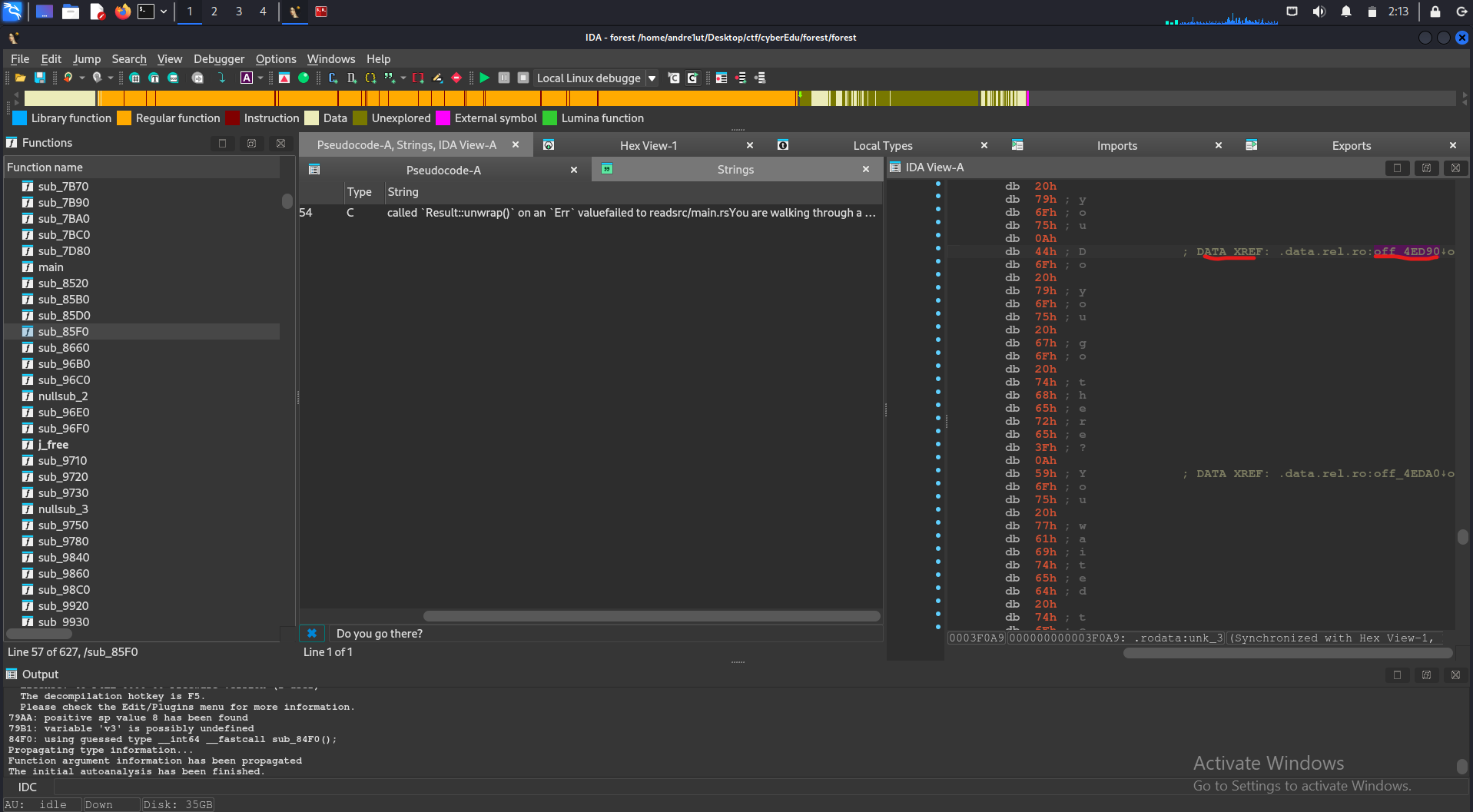Switch to the Local Types tab
The width and height of the screenshot is (1473, 812).
point(883,145)
